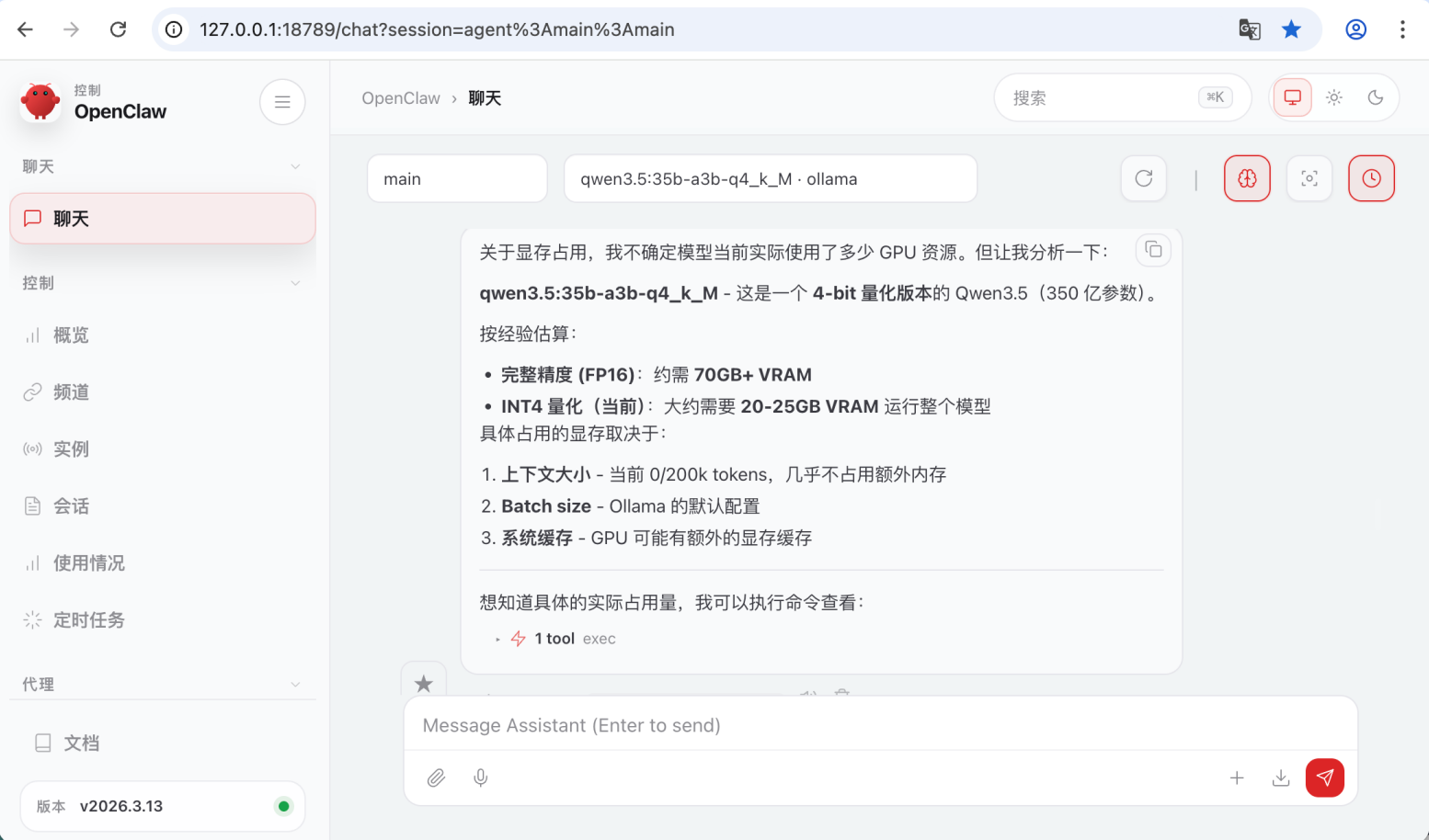Screen dimensions: 1429x840
Task: Open 频道 in the sidebar
Action: click(163, 392)
